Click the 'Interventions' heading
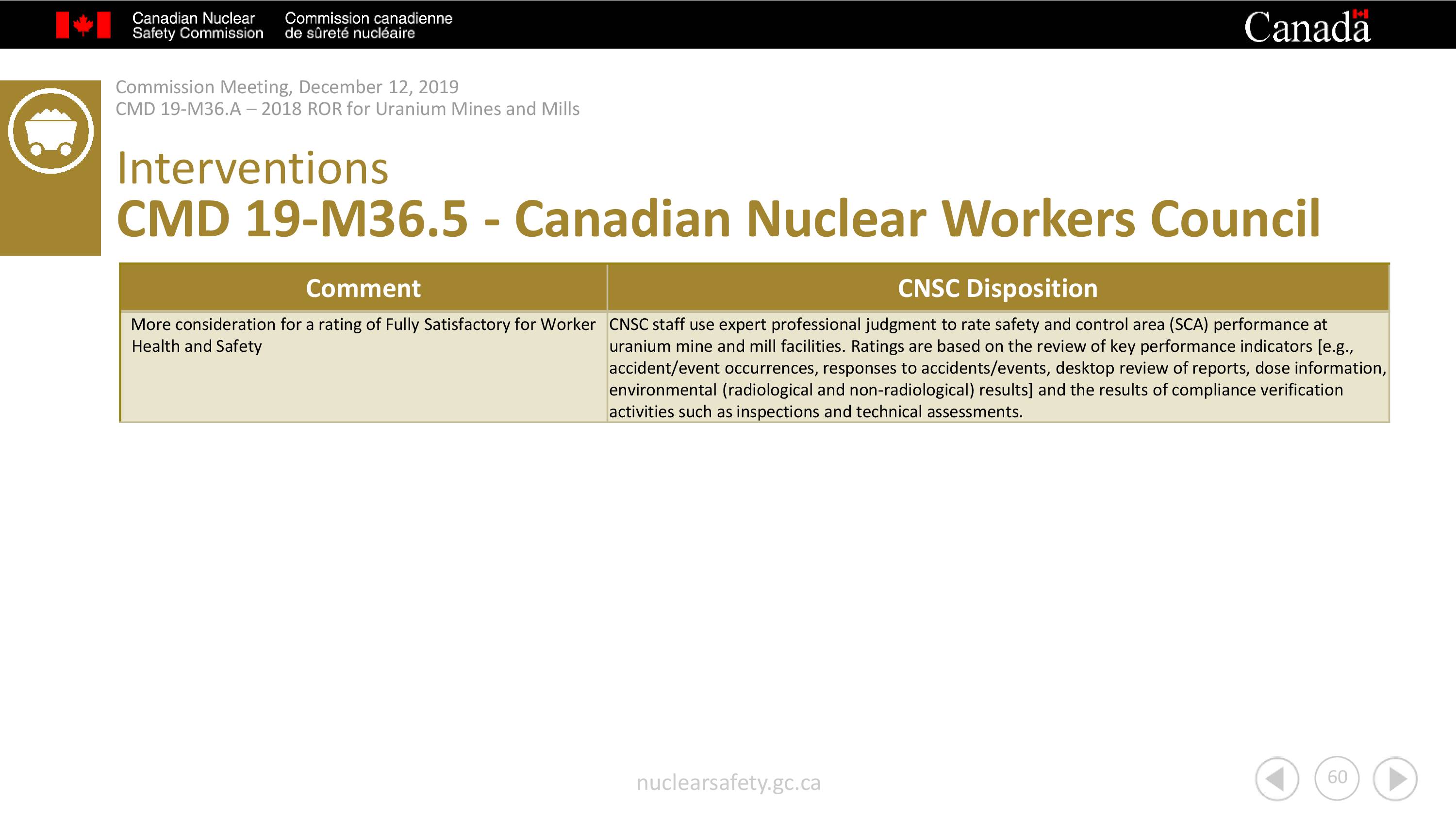1456x819 pixels. pyautogui.click(x=252, y=168)
